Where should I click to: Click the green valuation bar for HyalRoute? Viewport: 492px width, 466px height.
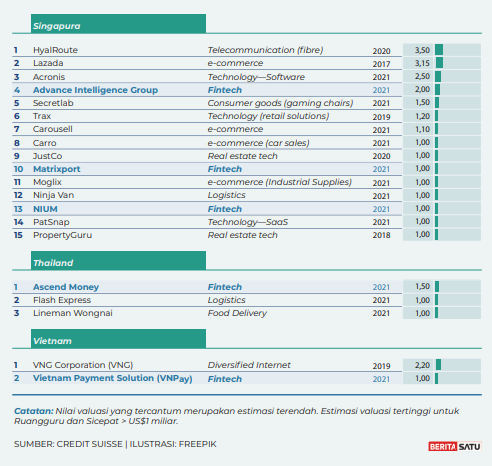pos(439,50)
